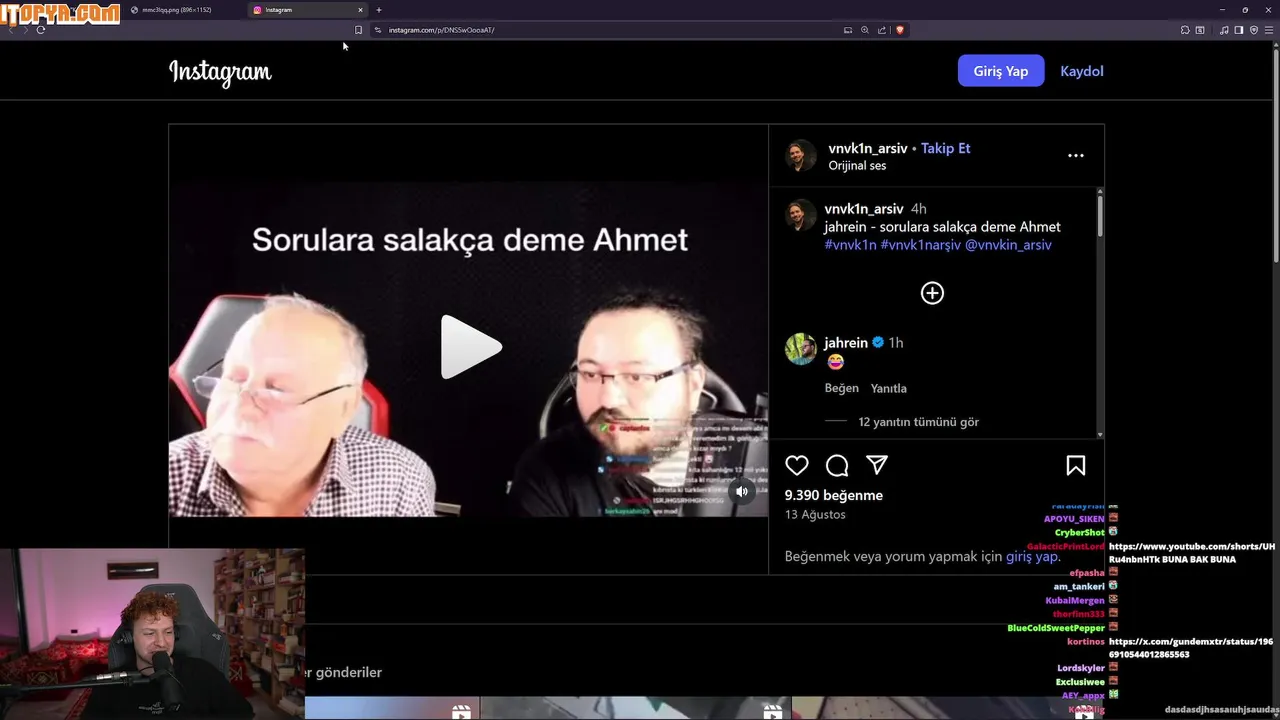
Task: Open media control music note icon
Action: (x=1224, y=30)
